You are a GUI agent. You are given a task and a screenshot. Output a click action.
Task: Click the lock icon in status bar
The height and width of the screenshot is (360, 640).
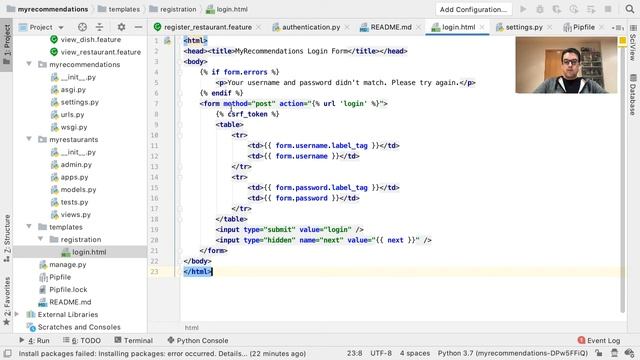[599, 353]
